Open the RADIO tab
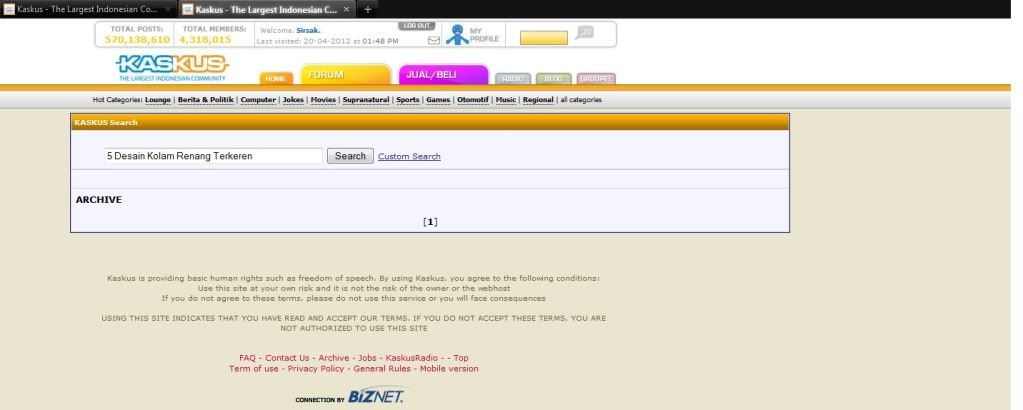The image size is (1023, 410). [513, 78]
